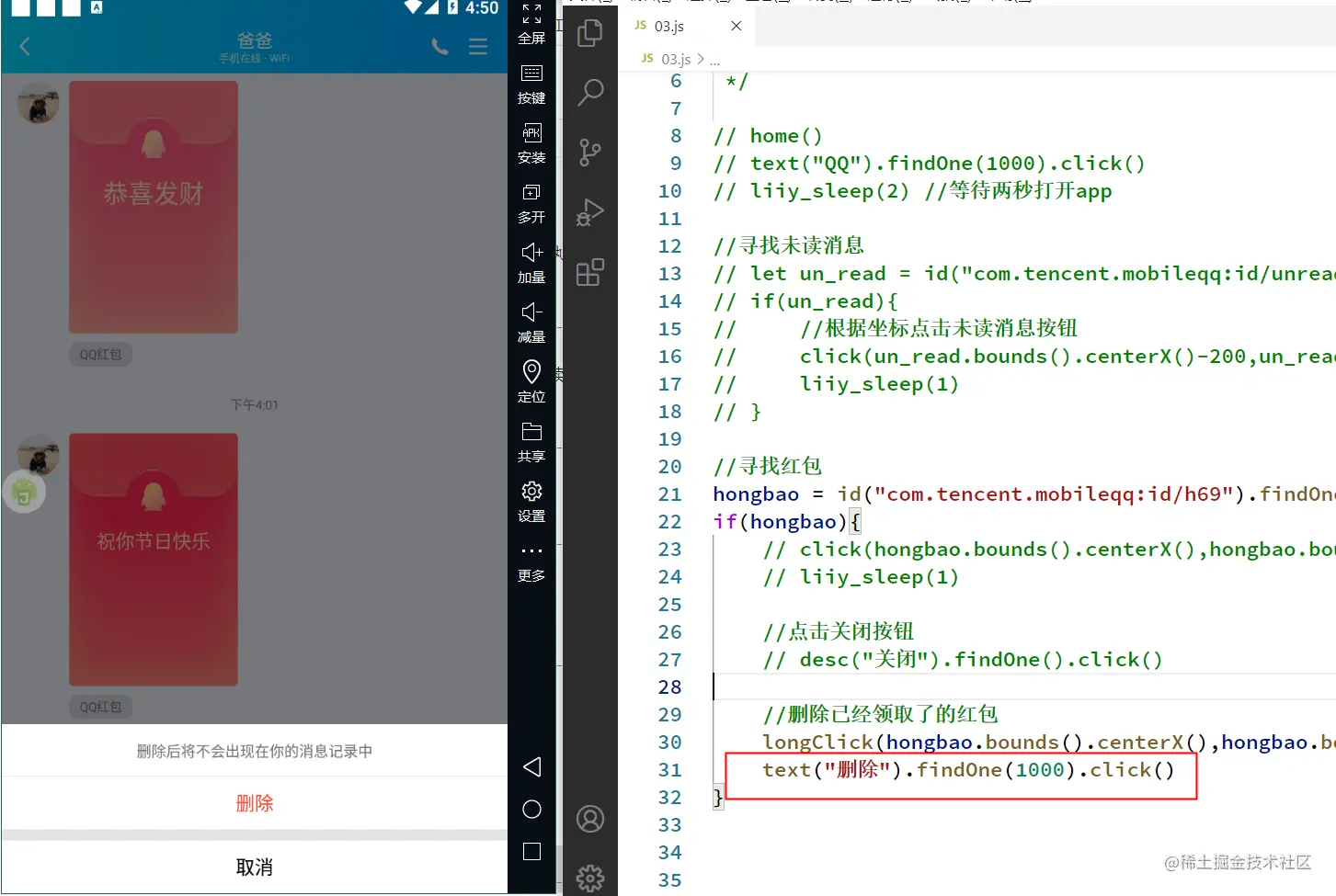1336x896 pixels.
Task: Open emulator 设置 gear icon
Action: point(531,503)
